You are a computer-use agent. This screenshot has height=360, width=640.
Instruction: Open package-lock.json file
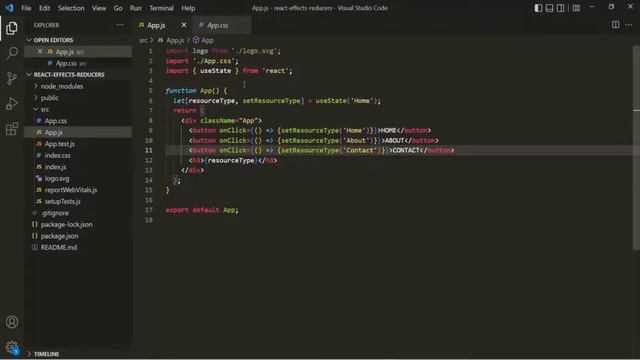pyautogui.click(x=66, y=224)
